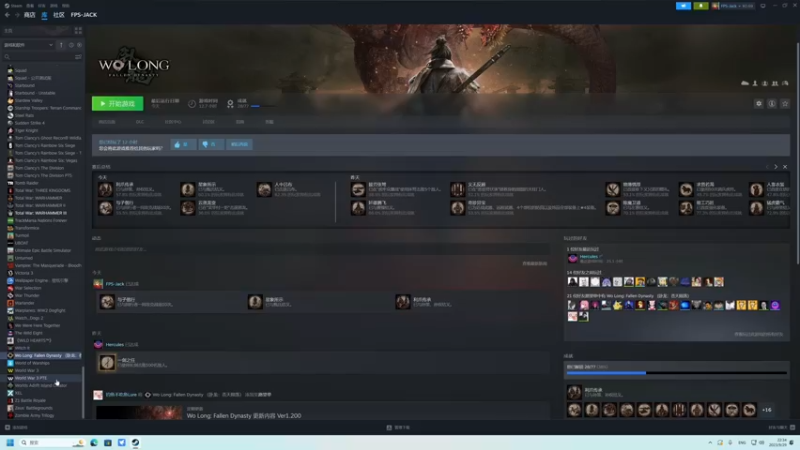Image resolution: width=800 pixels, height=450 pixels.
Task: Select Tiger Knight in the game list
Action: pos(27,131)
